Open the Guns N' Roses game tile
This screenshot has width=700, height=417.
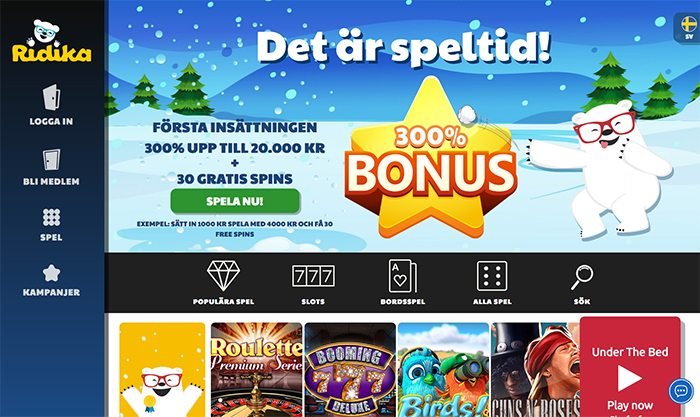point(535,370)
